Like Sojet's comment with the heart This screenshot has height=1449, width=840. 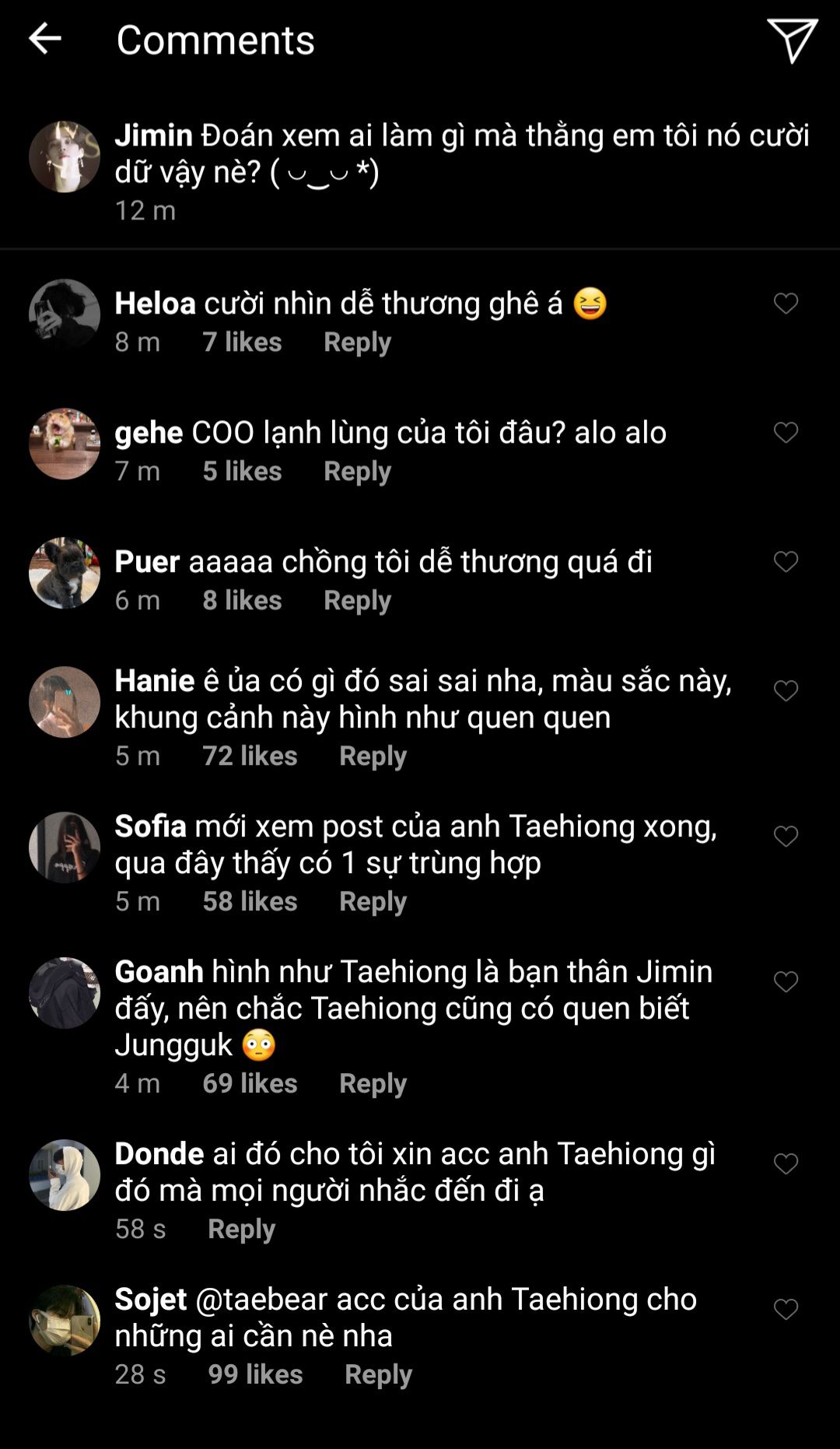(x=786, y=1310)
